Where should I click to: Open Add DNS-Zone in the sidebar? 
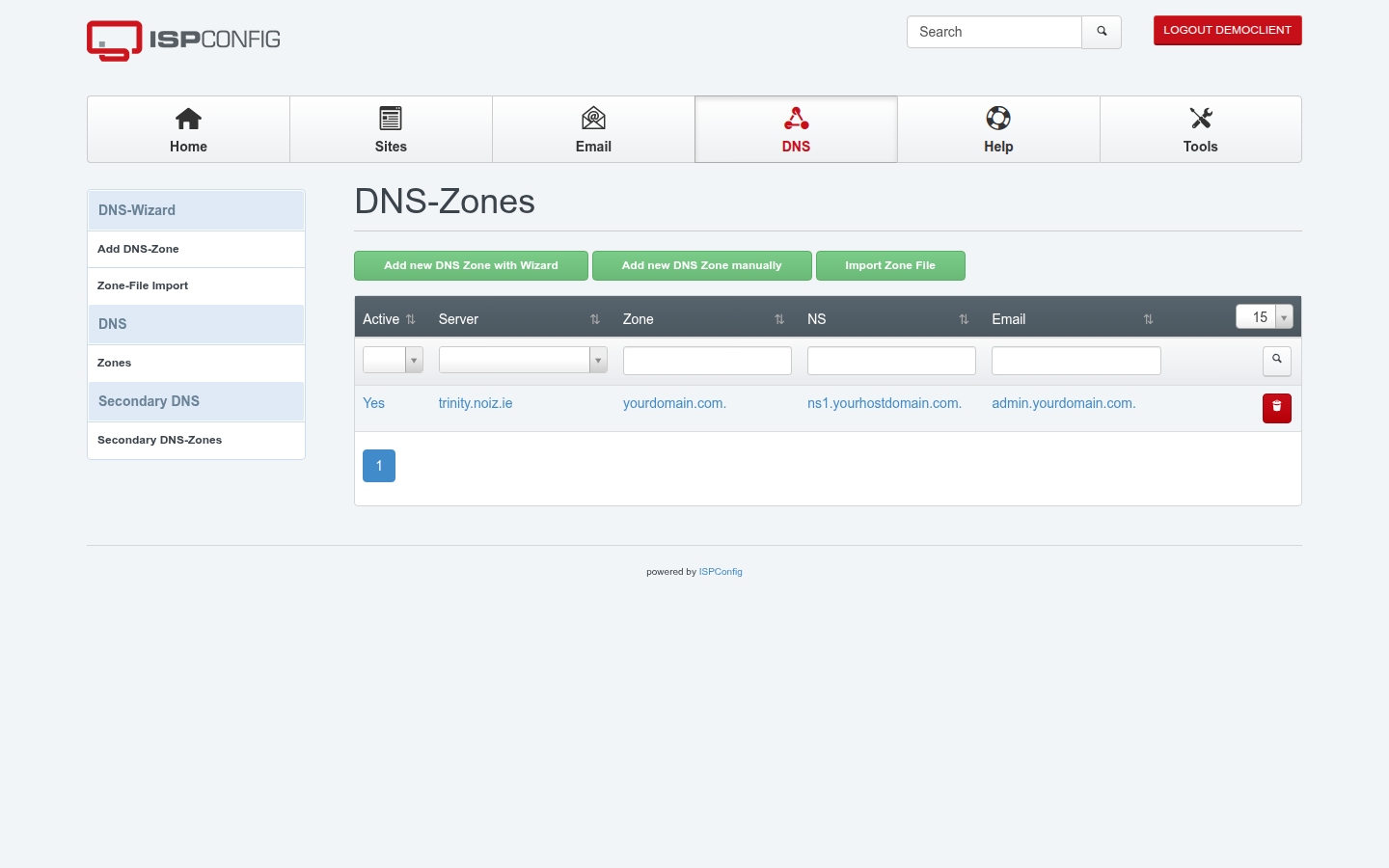196,249
